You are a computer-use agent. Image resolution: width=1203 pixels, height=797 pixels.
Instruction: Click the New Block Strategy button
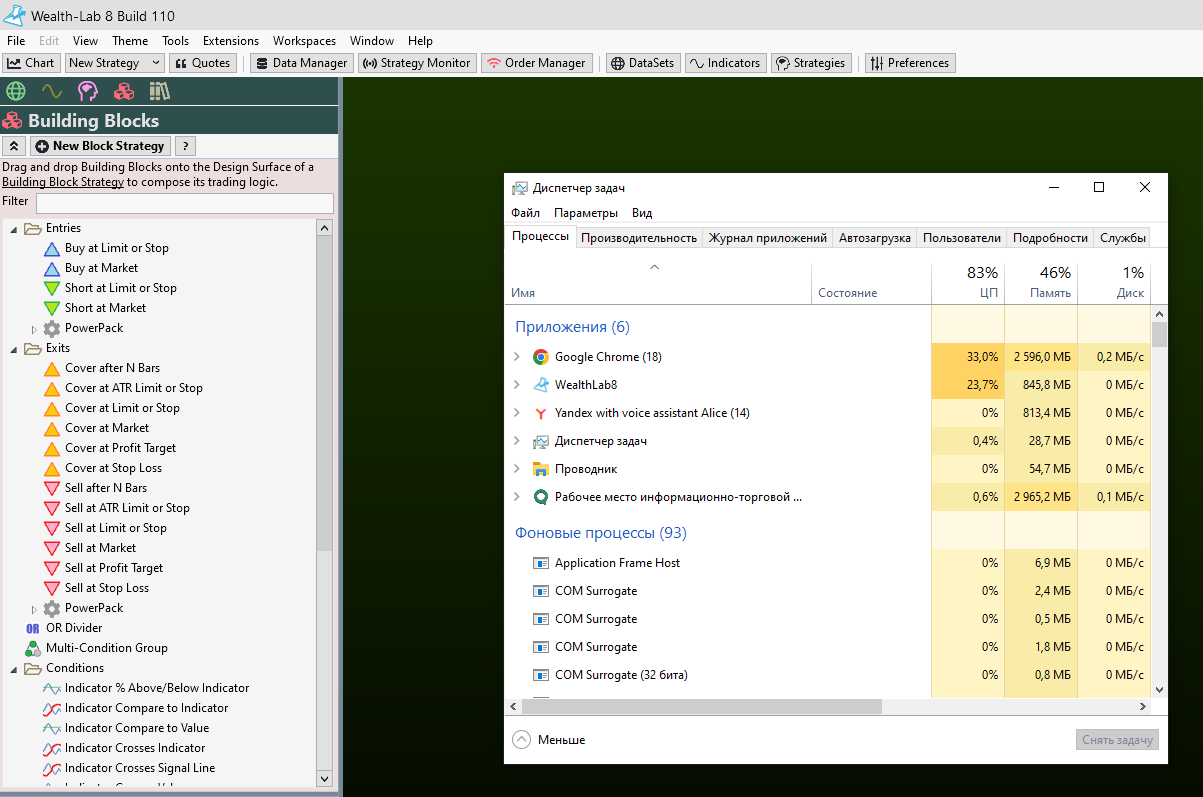(100, 146)
